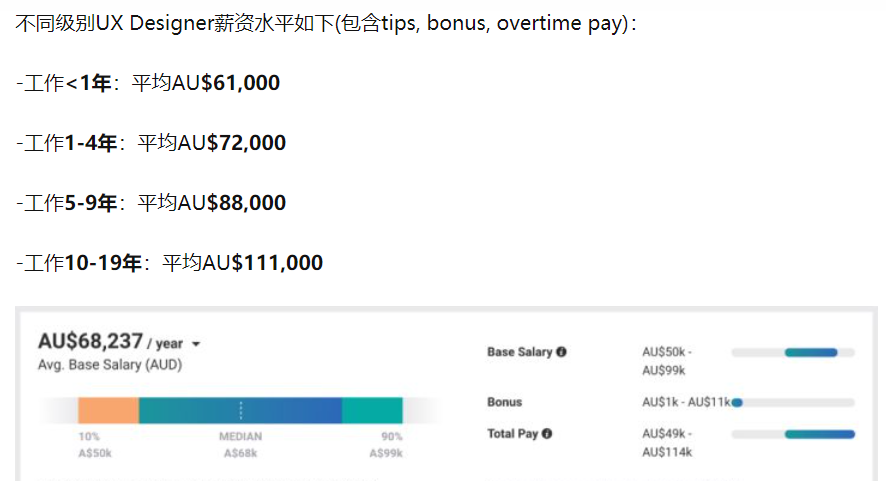This screenshot has height=481, width=886.
Task: Click the AU$68,237 salary heading
Action: point(90,341)
